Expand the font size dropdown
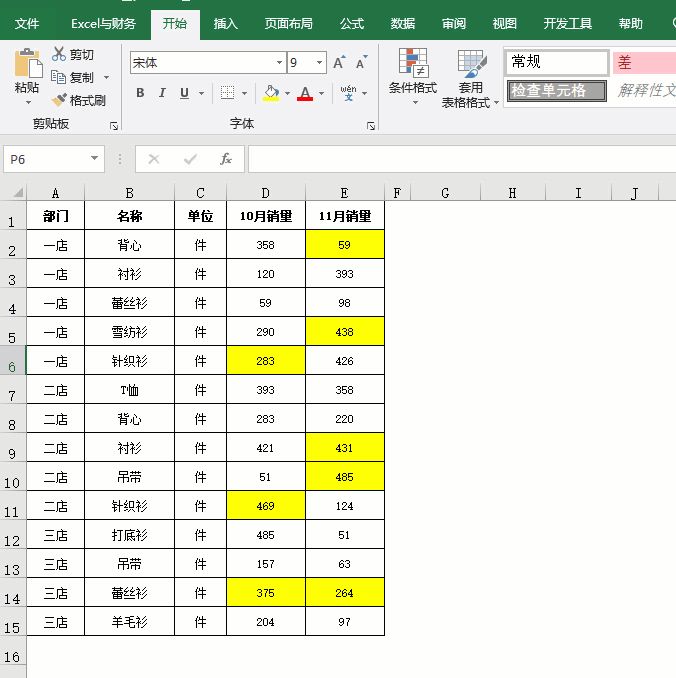676x678 pixels. [319, 63]
